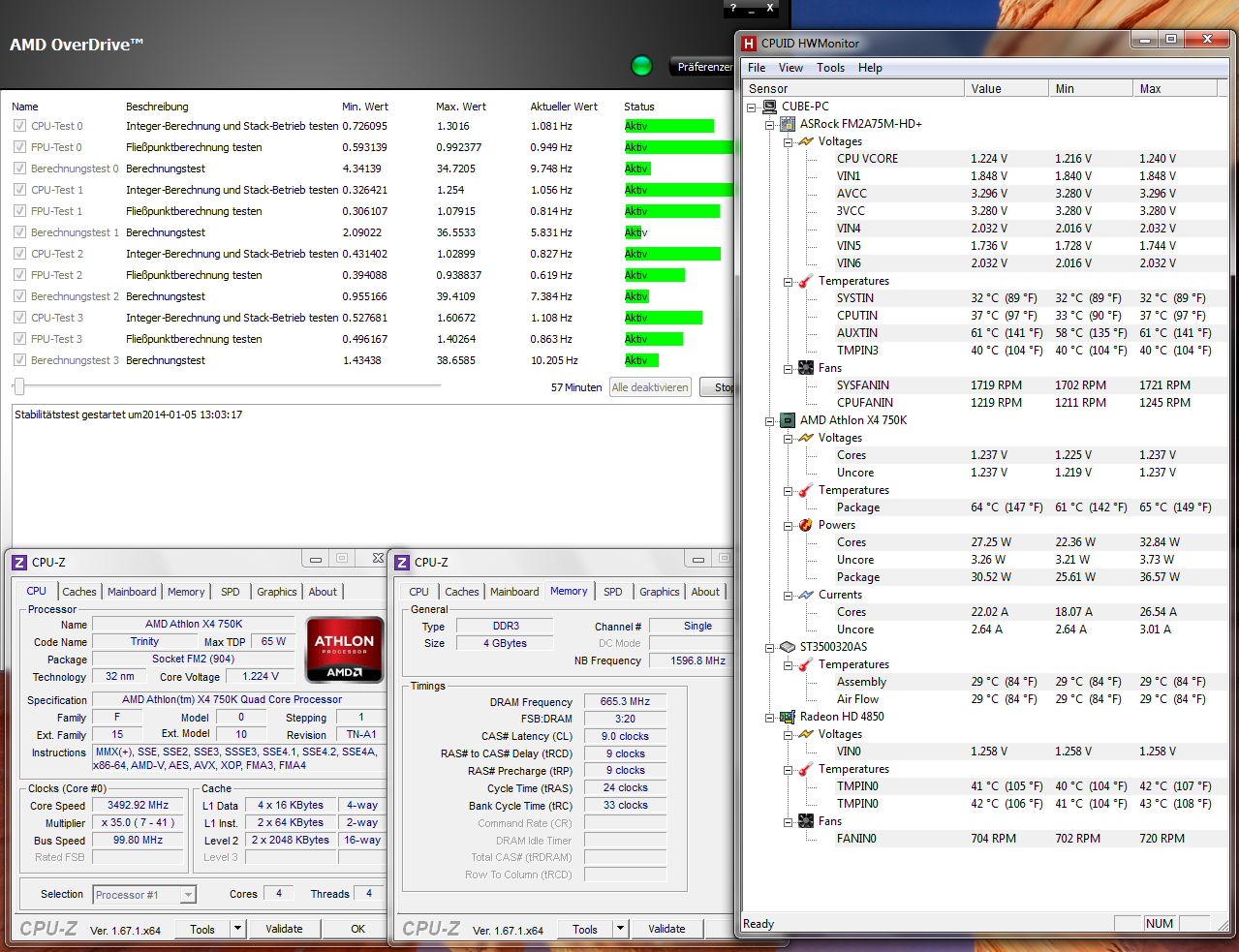Click the CPU-Z purple Z icon in memory window
1239x952 pixels.
tap(402, 562)
